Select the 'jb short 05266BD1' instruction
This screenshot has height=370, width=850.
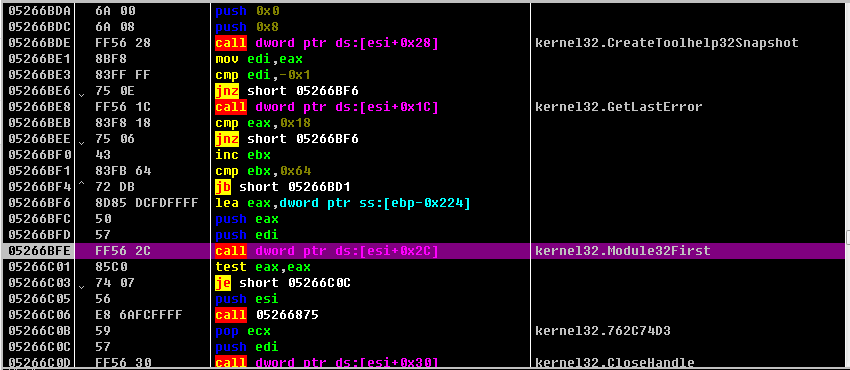283,187
